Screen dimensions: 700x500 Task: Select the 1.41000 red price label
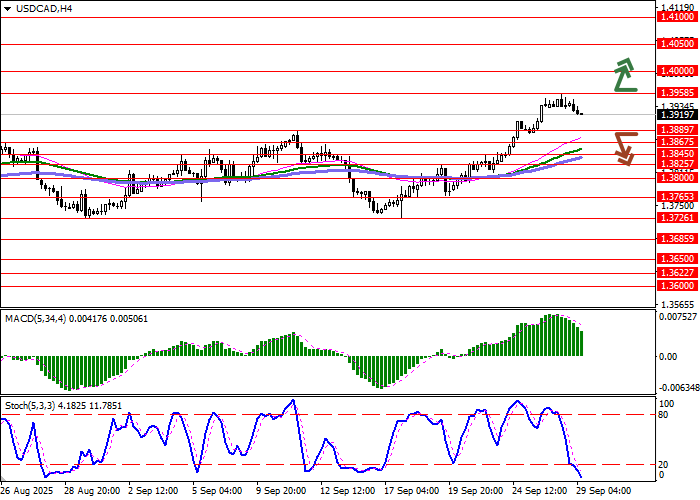coord(677,17)
